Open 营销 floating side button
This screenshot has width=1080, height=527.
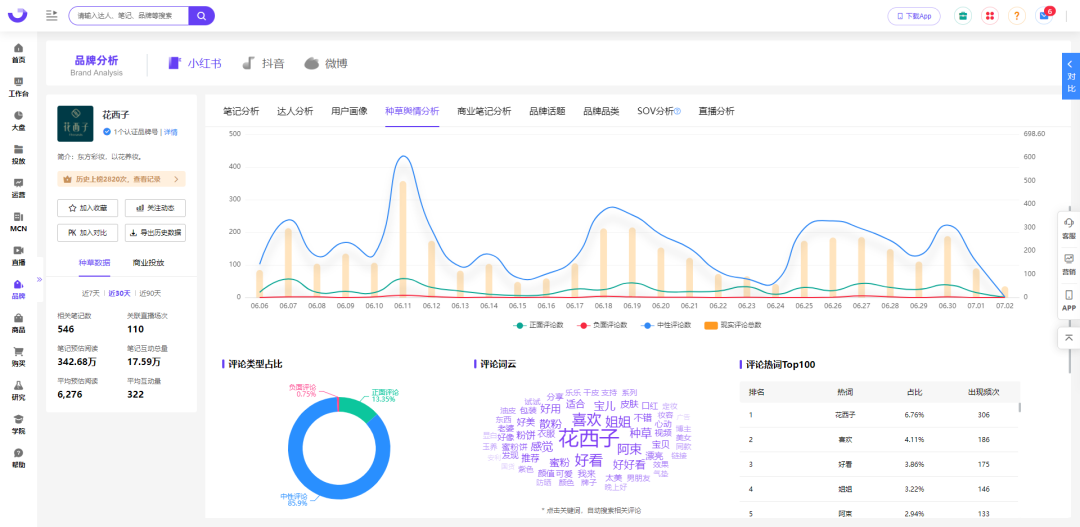(x=1069, y=265)
